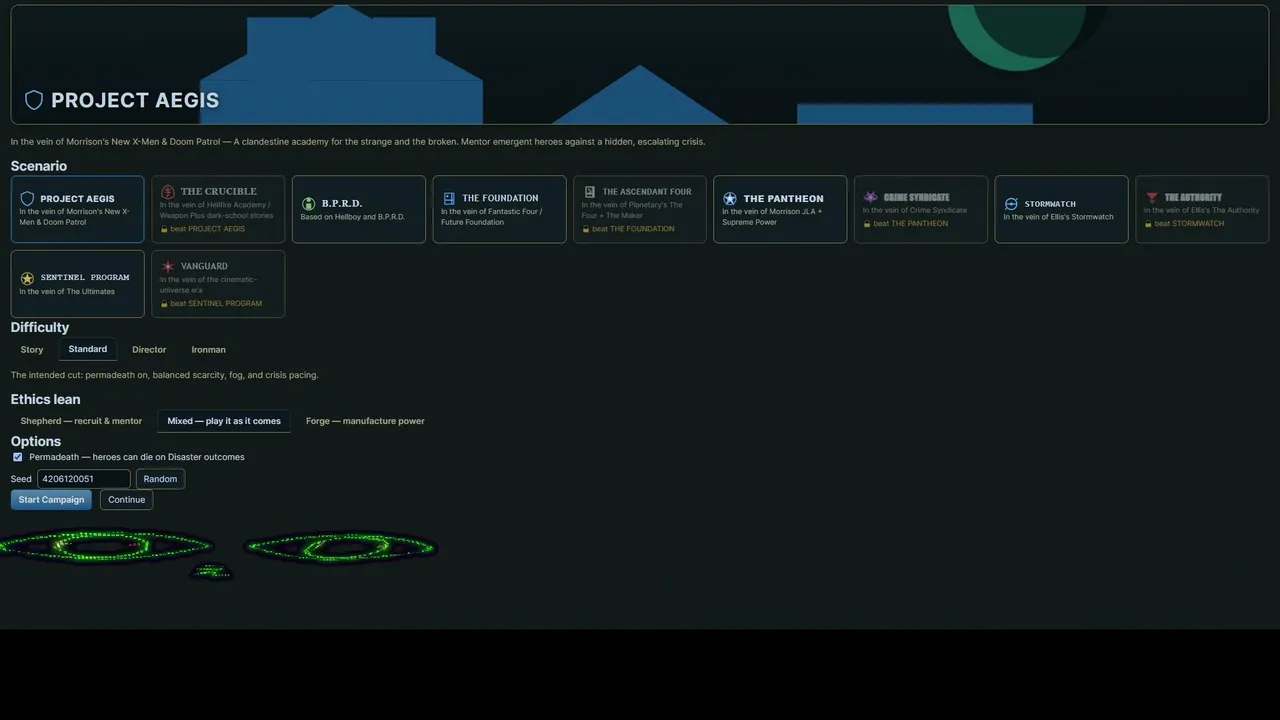Click the 'beat THE FOUNDATION' unlock text
Image resolution: width=1280 pixels, height=720 pixels.
coord(633,229)
